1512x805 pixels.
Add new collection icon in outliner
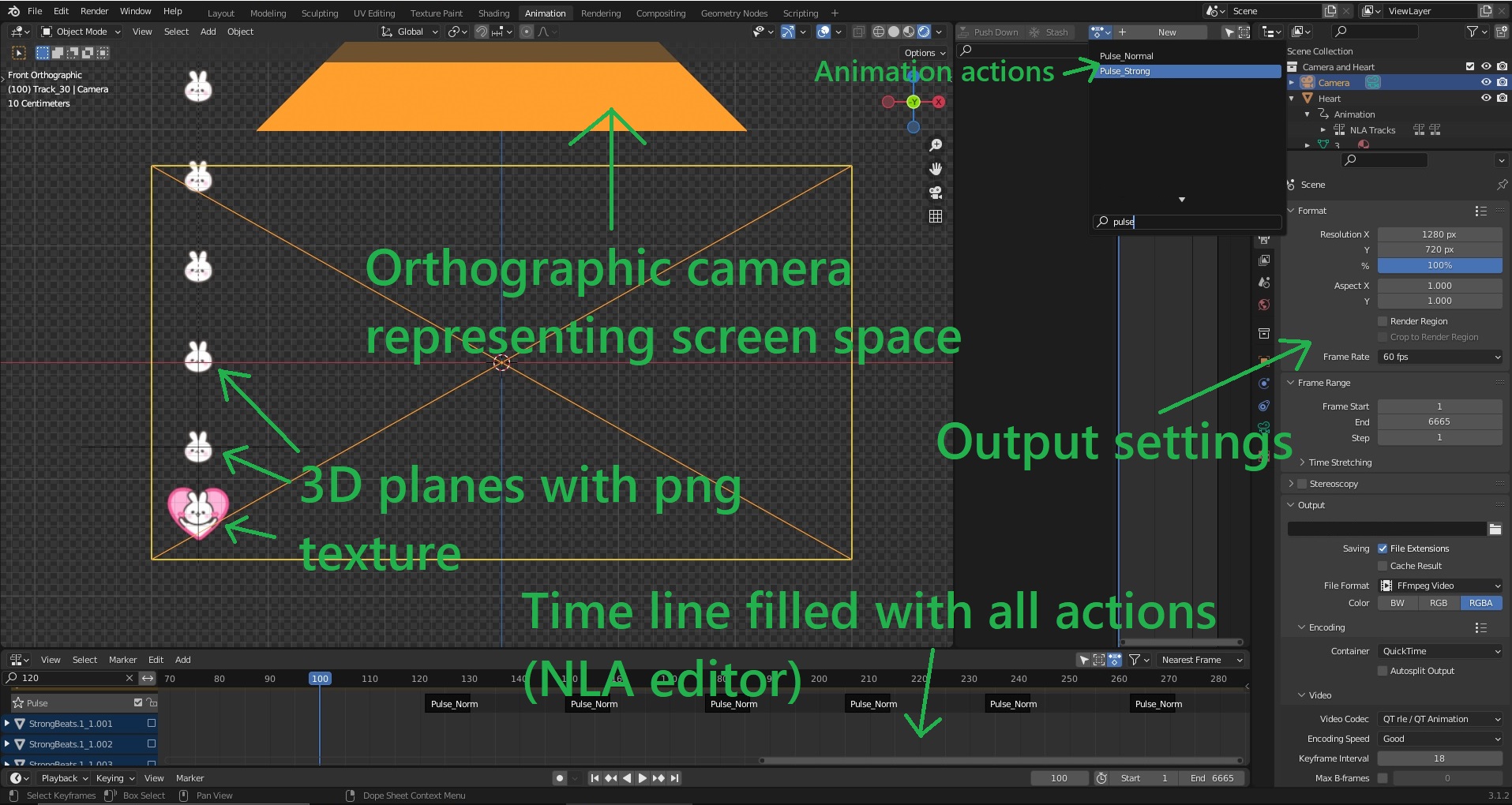tap(1501, 32)
